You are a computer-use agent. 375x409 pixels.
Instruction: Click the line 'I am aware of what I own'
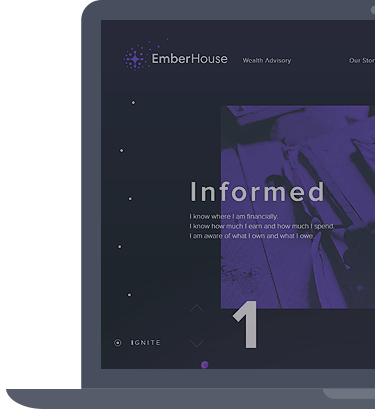click(x=252, y=236)
